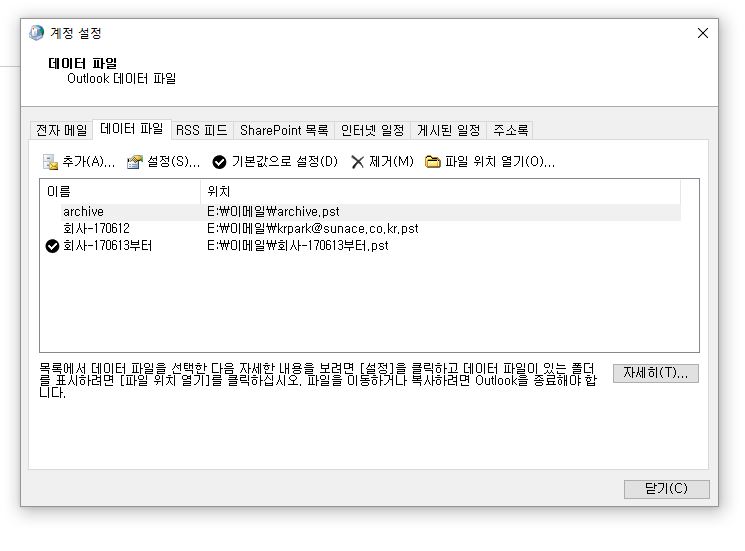The height and width of the screenshot is (551, 745).
Task: Click the Open File Location folder icon
Action: tap(432, 162)
